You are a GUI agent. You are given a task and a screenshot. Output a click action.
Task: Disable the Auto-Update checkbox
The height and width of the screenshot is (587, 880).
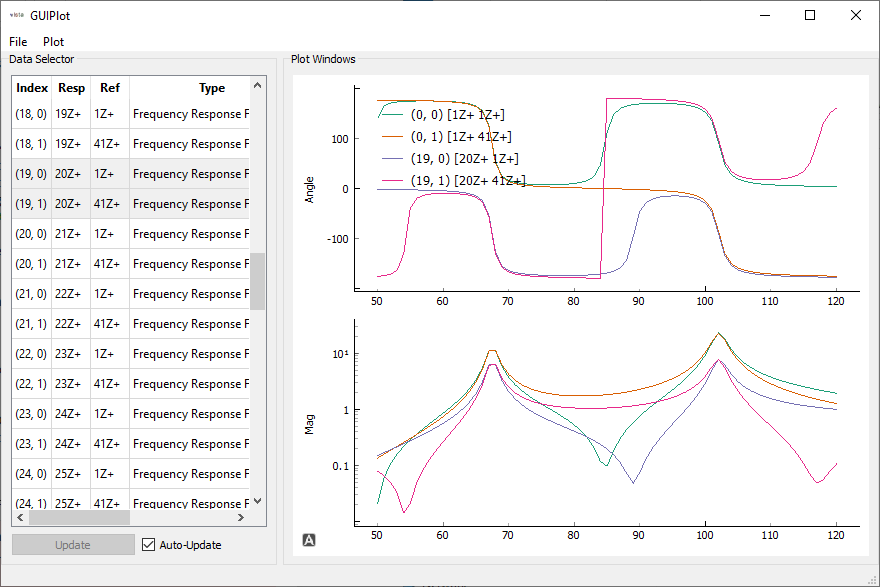pyautogui.click(x=149, y=545)
